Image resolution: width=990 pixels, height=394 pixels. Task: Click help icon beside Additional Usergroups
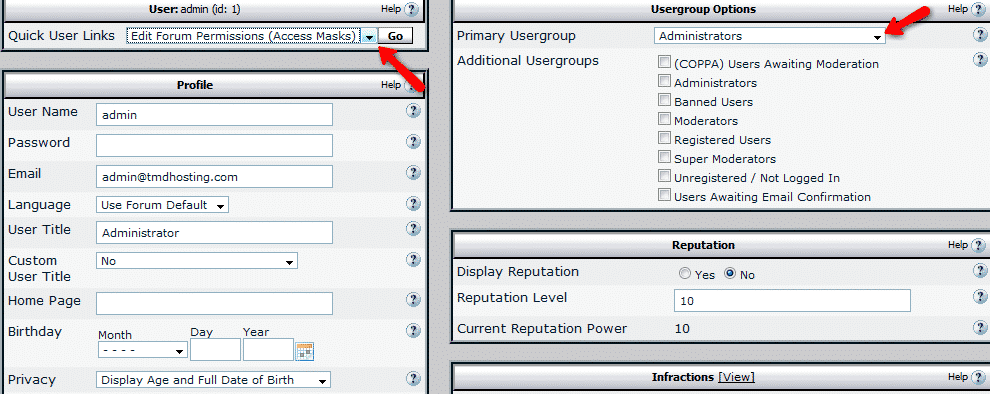click(980, 60)
